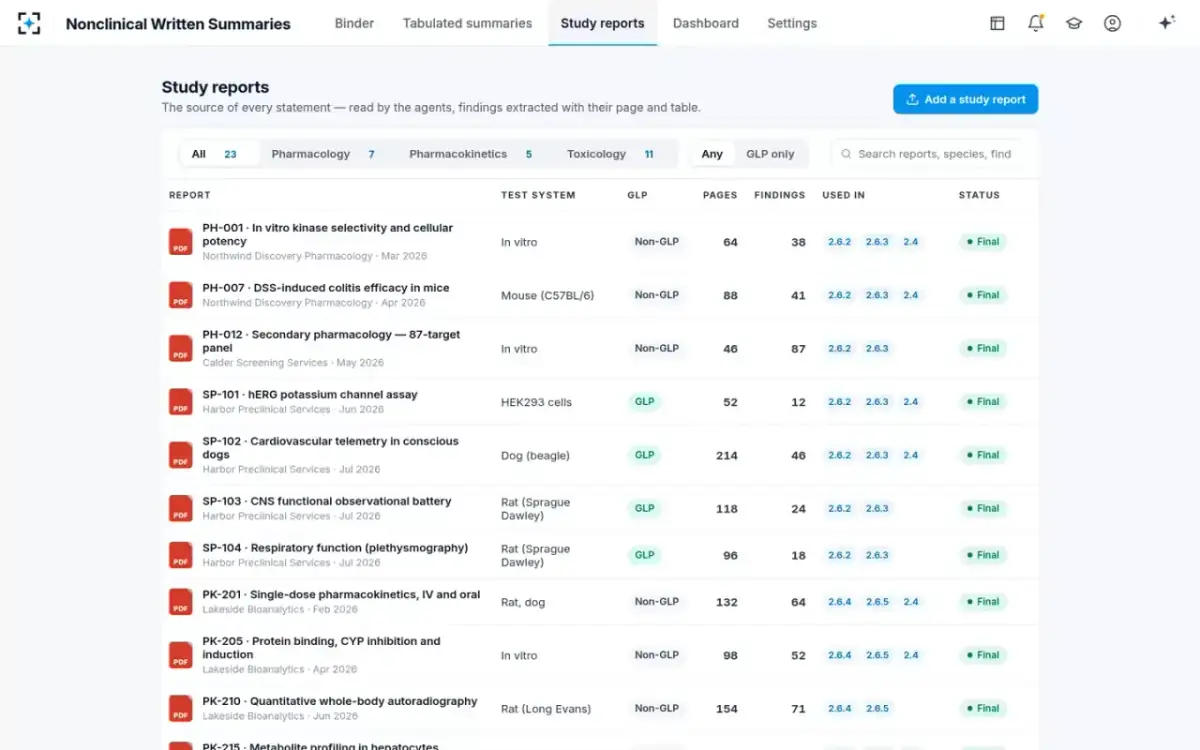Image resolution: width=1200 pixels, height=750 pixels.
Task: Open the Settings tab
Action: pyautogui.click(x=792, y=23)
